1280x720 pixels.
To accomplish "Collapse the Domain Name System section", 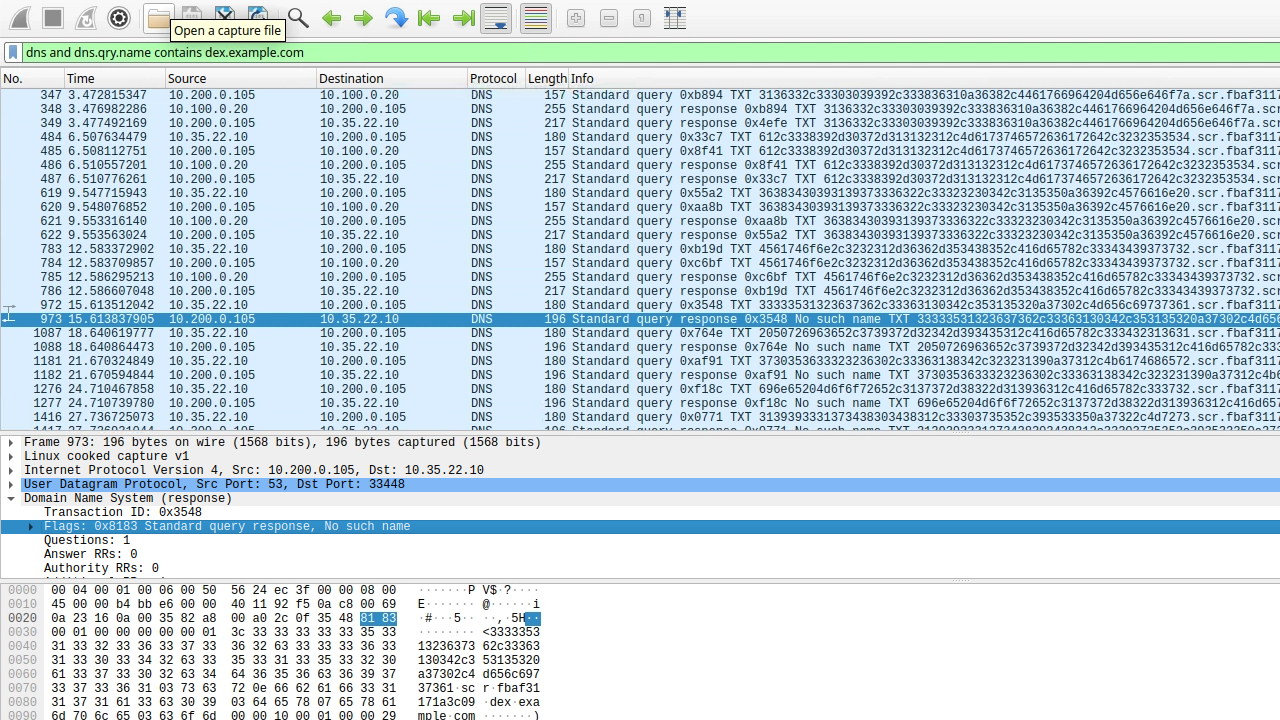I will point(11,498).
